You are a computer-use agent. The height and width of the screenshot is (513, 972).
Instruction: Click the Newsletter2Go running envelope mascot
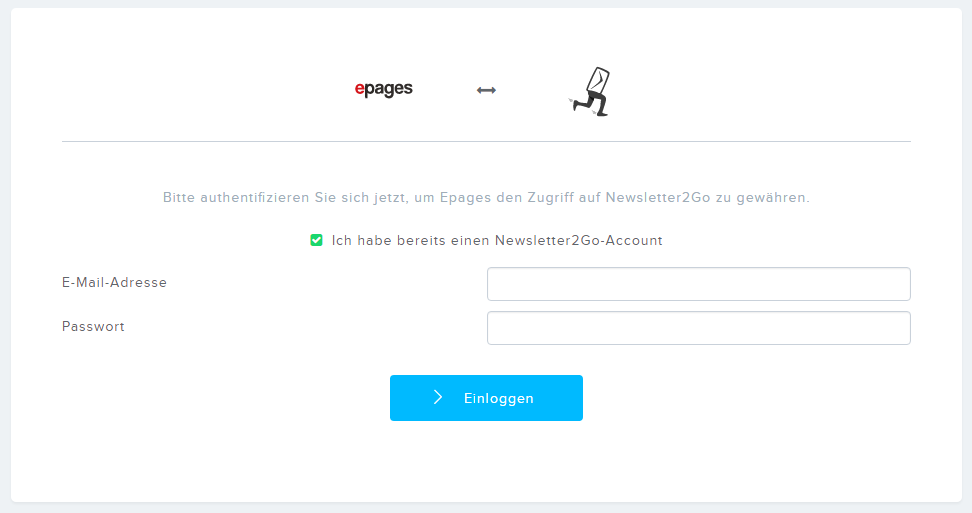pyautogui.click(x=590, y=92)
